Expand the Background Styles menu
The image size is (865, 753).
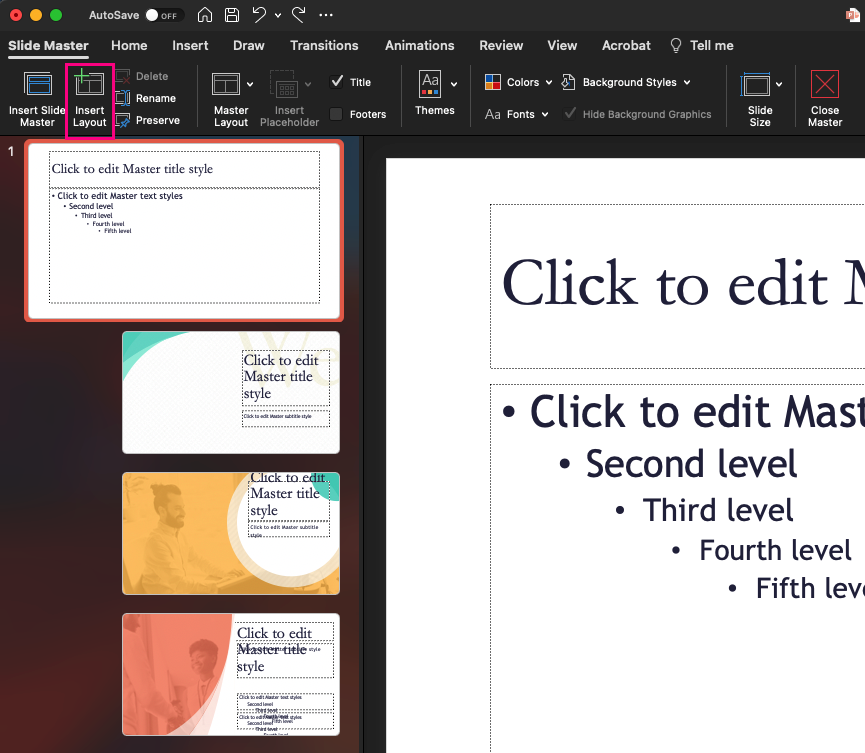point(626,82)
